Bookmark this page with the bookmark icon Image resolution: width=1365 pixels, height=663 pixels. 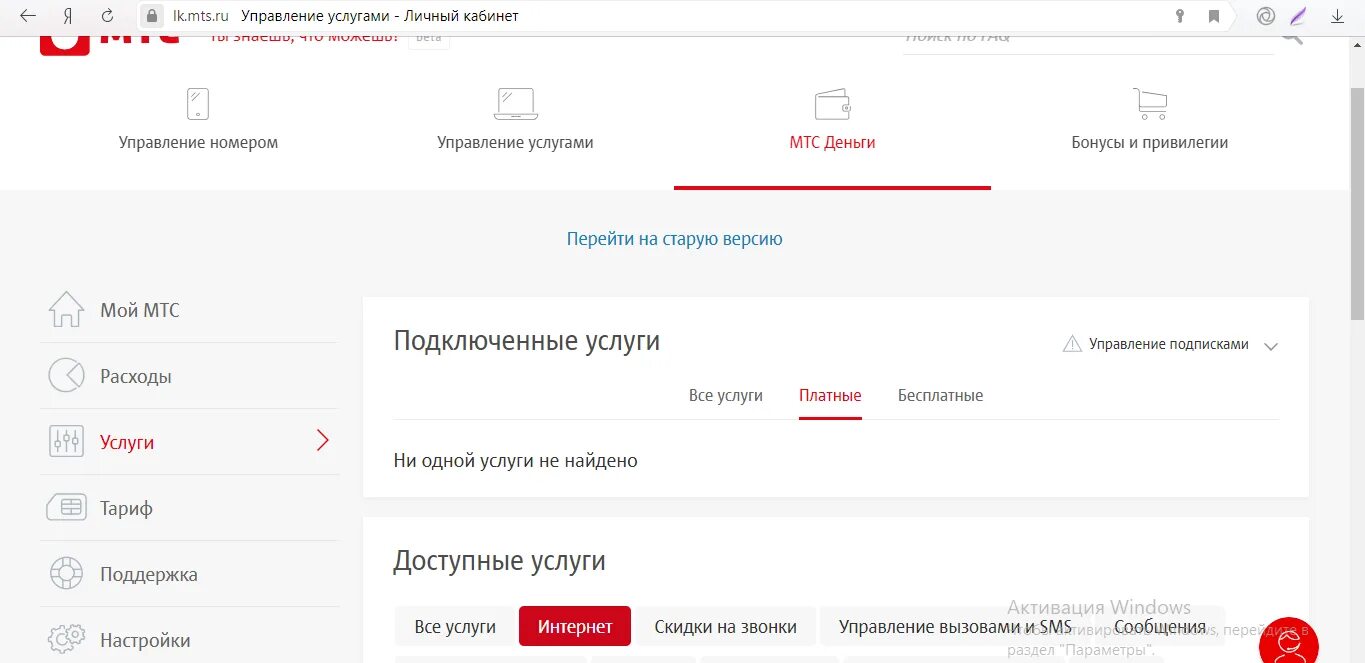1214,16
